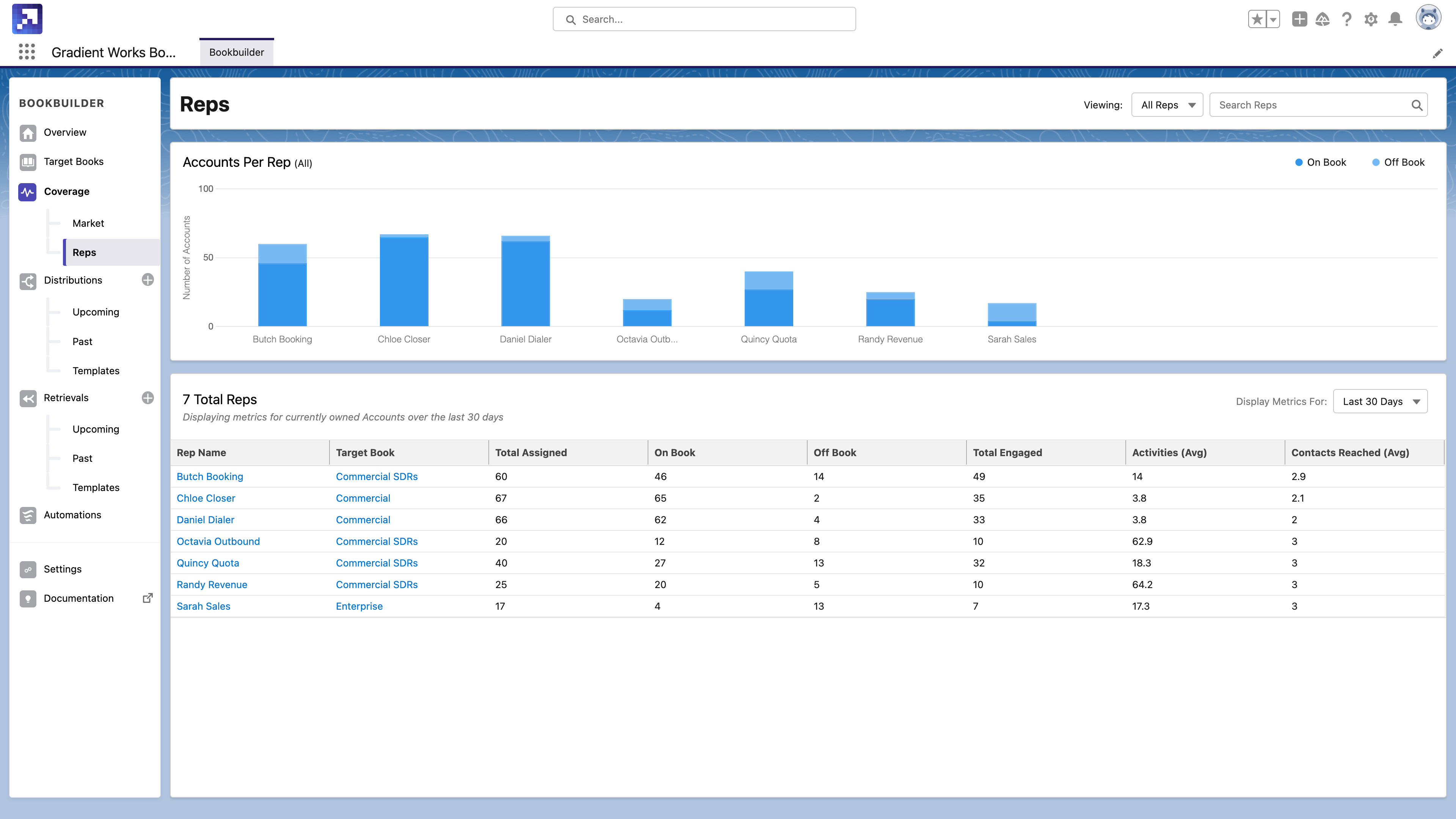Click the Coverage sidebar icon
The width and height of the screenshot is (1456, 819).
(27, 191)
